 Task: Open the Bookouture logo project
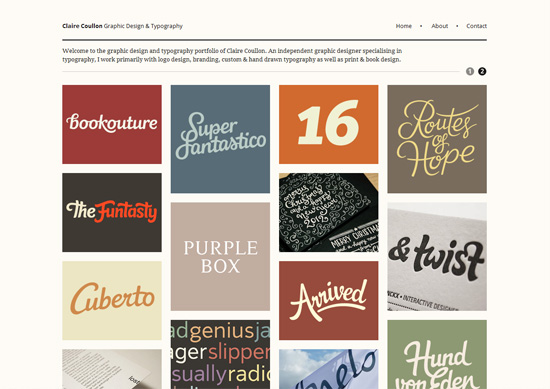[112, 124]
